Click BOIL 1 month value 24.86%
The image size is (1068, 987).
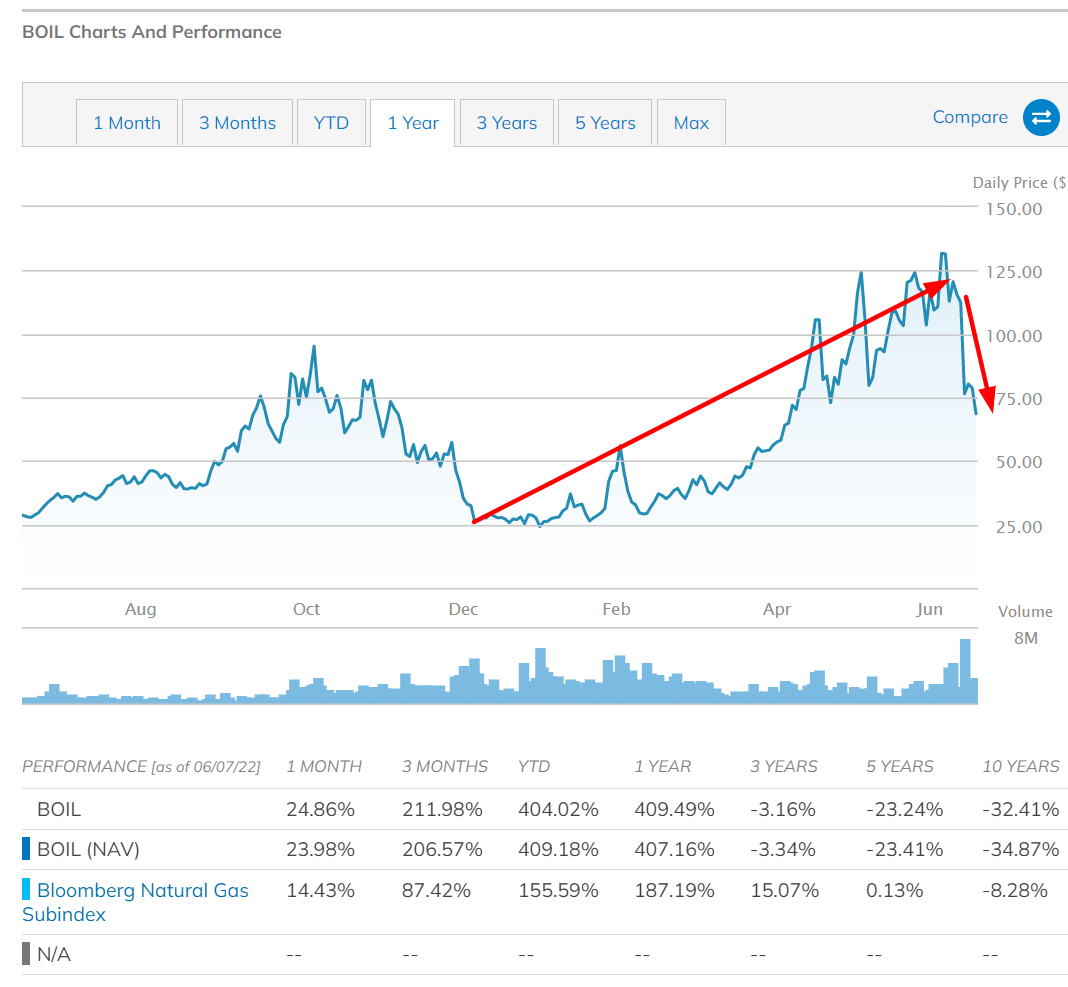click(x=320, y=809)
